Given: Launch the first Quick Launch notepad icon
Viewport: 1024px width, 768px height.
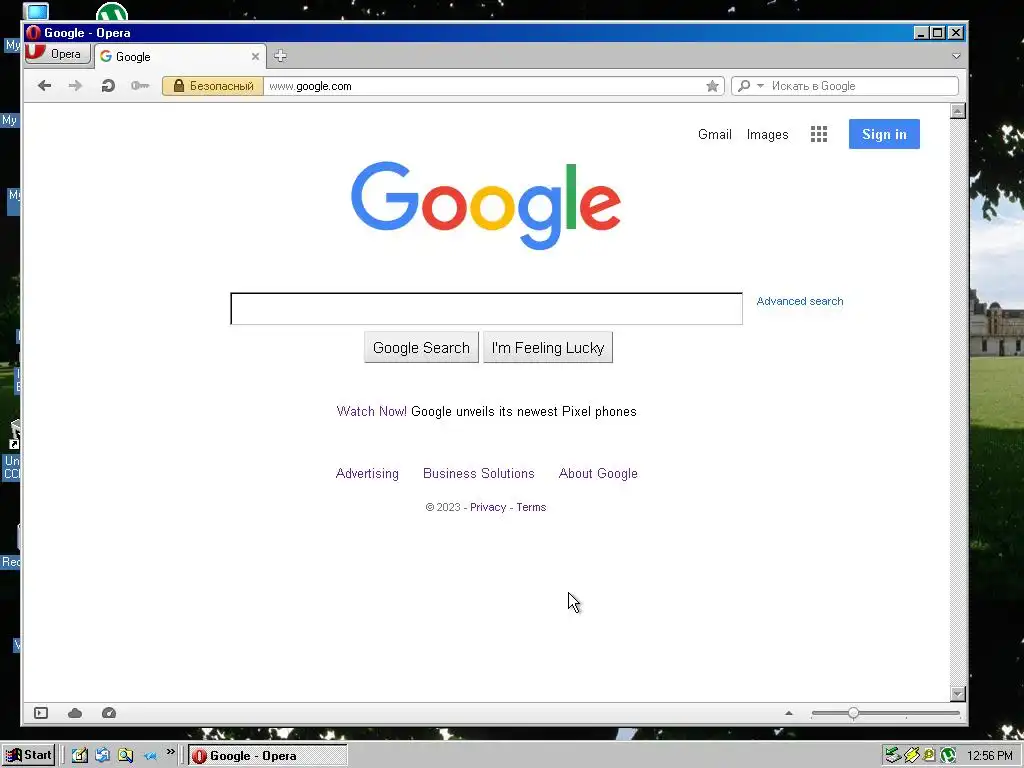Looking at the screenshot, I should coord(80,756).
